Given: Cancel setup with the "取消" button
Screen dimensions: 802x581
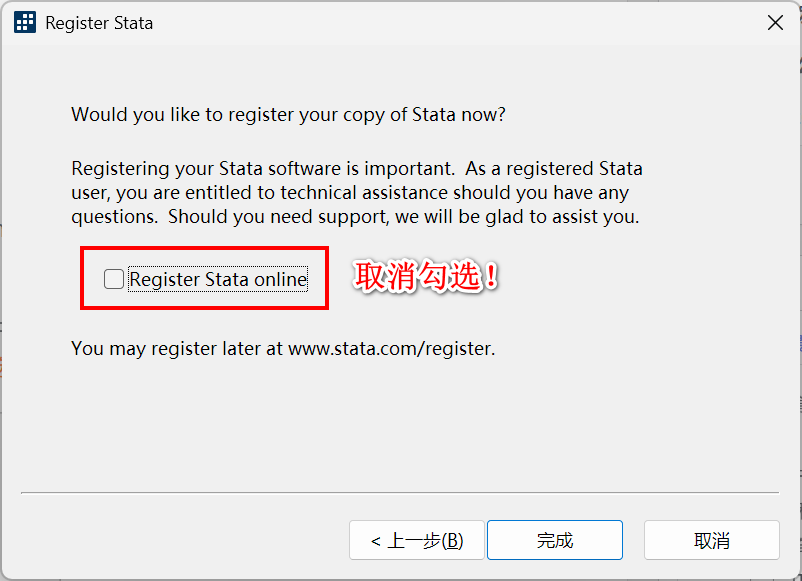Looking at the screenshot, I should (x=711, y=540).
